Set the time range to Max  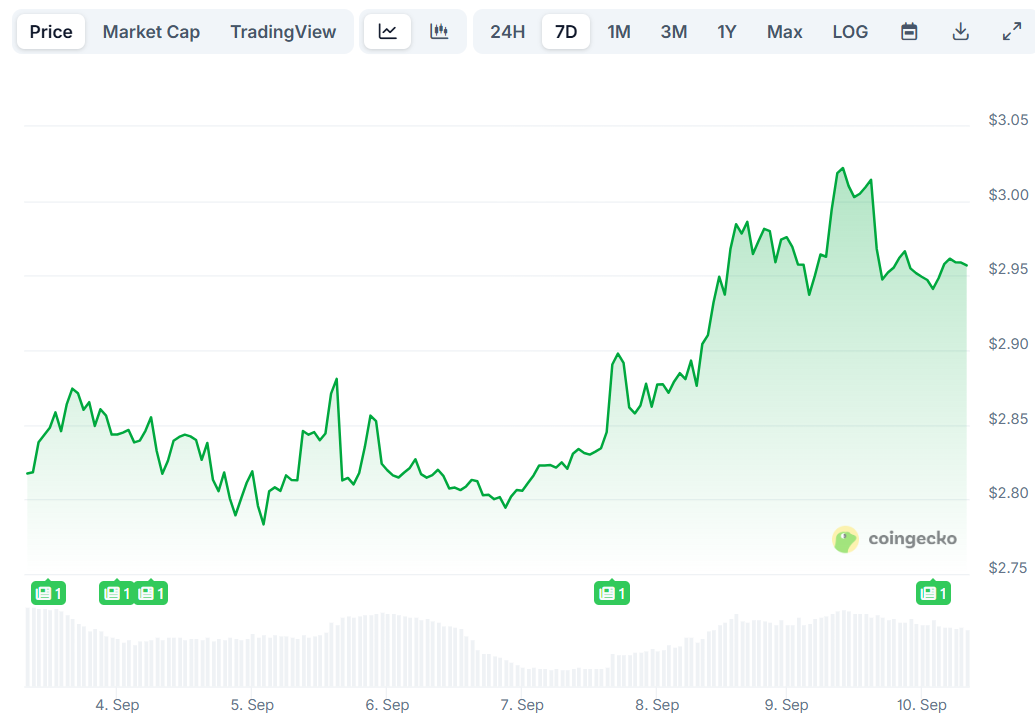[x=784, y=32]
